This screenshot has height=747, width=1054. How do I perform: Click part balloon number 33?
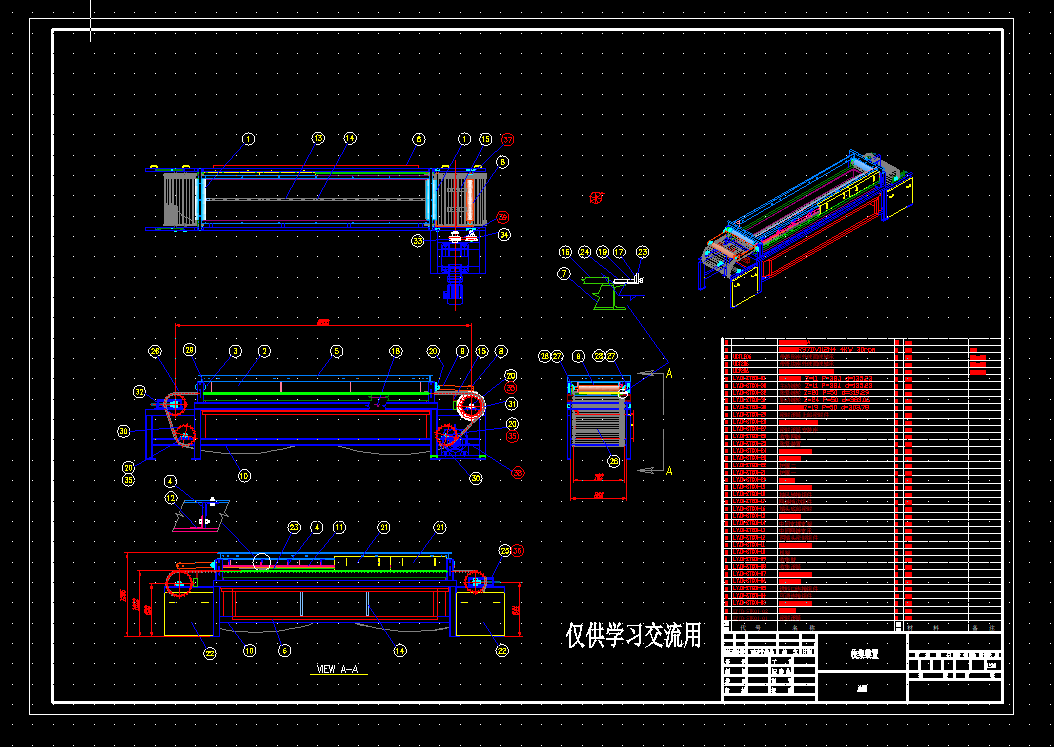pos(418,241)
